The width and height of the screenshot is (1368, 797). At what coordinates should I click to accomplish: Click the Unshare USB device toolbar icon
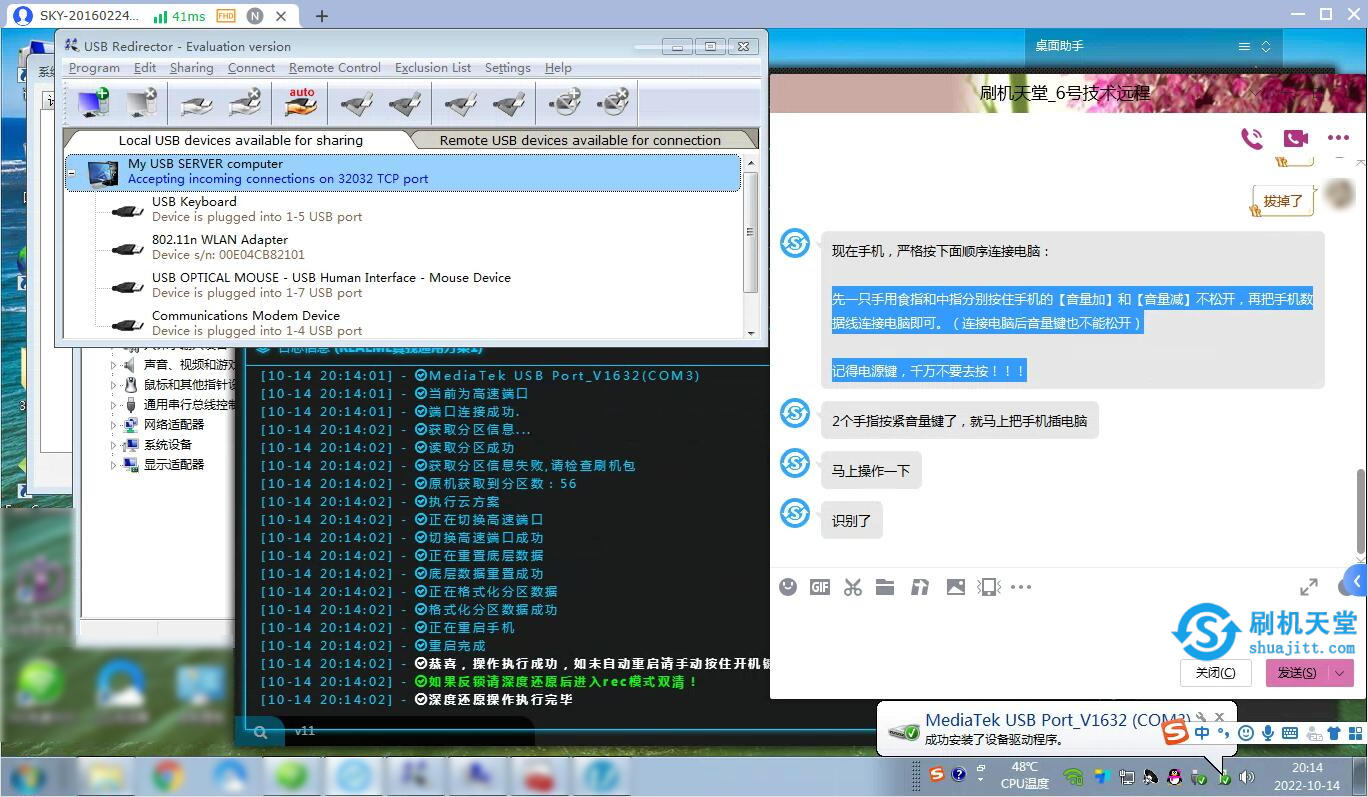[244, 102]
